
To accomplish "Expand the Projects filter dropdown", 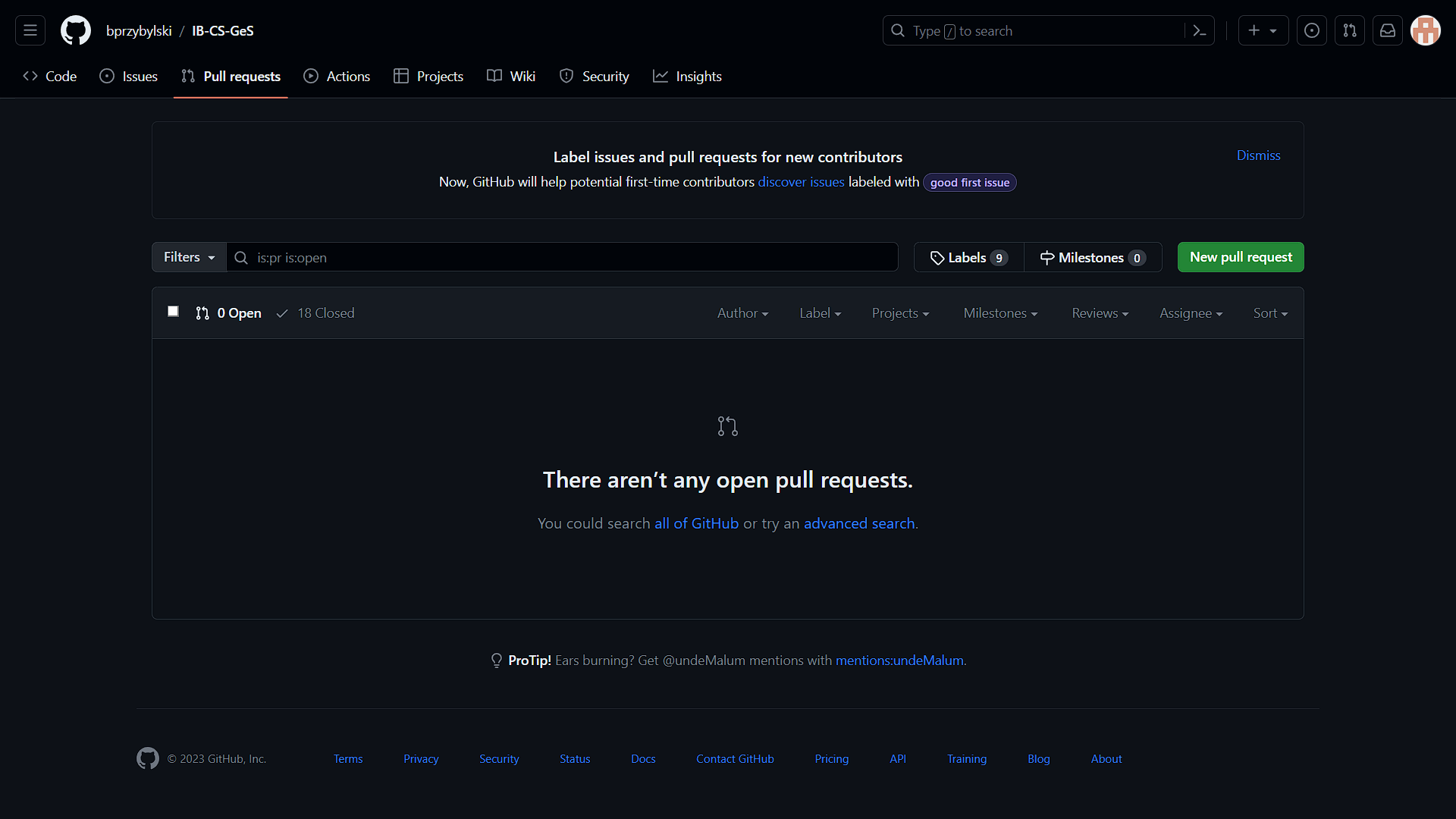I will coord(900,313).
